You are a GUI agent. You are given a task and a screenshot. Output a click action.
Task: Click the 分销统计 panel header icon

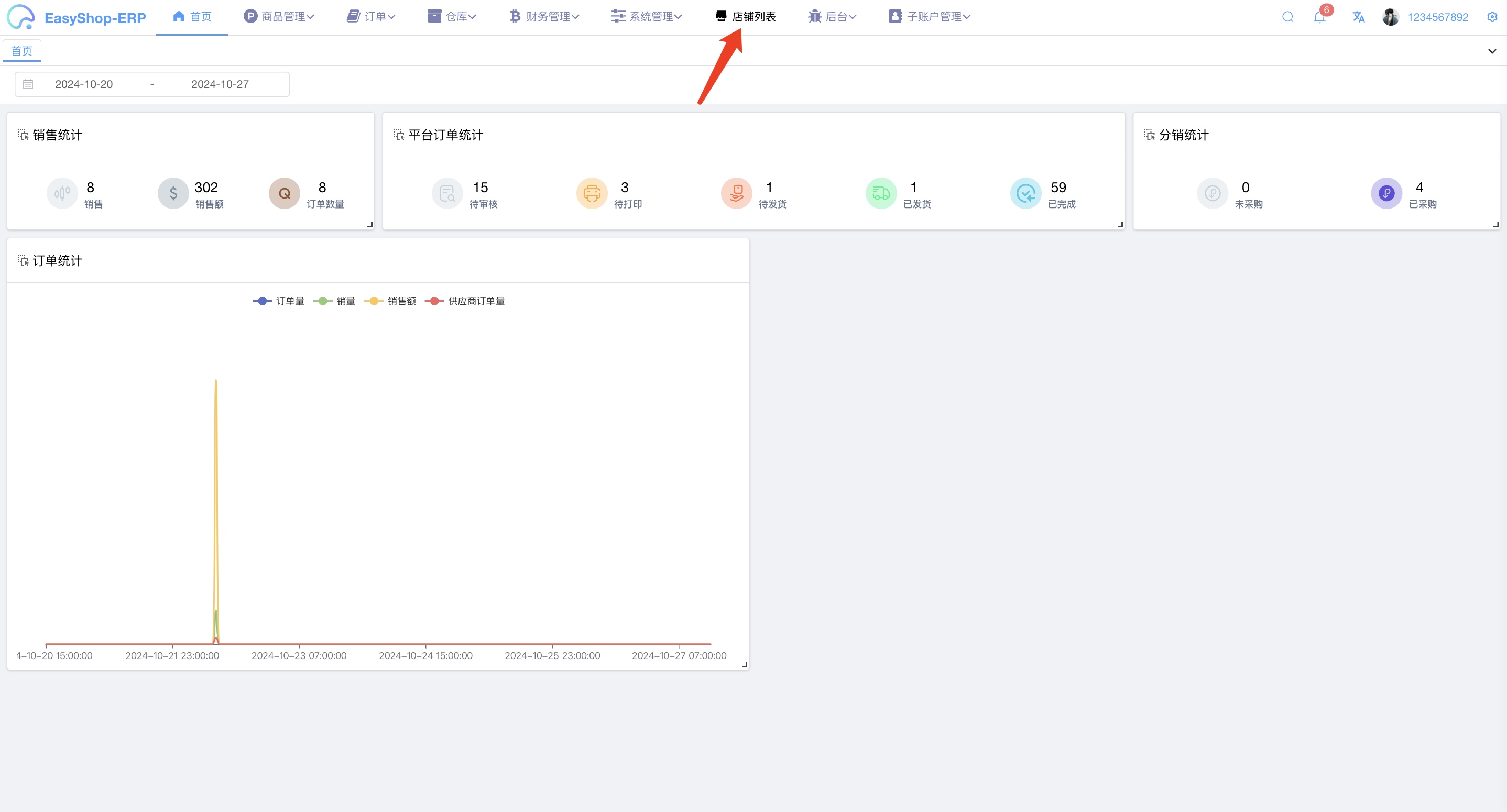[1149, 135]
